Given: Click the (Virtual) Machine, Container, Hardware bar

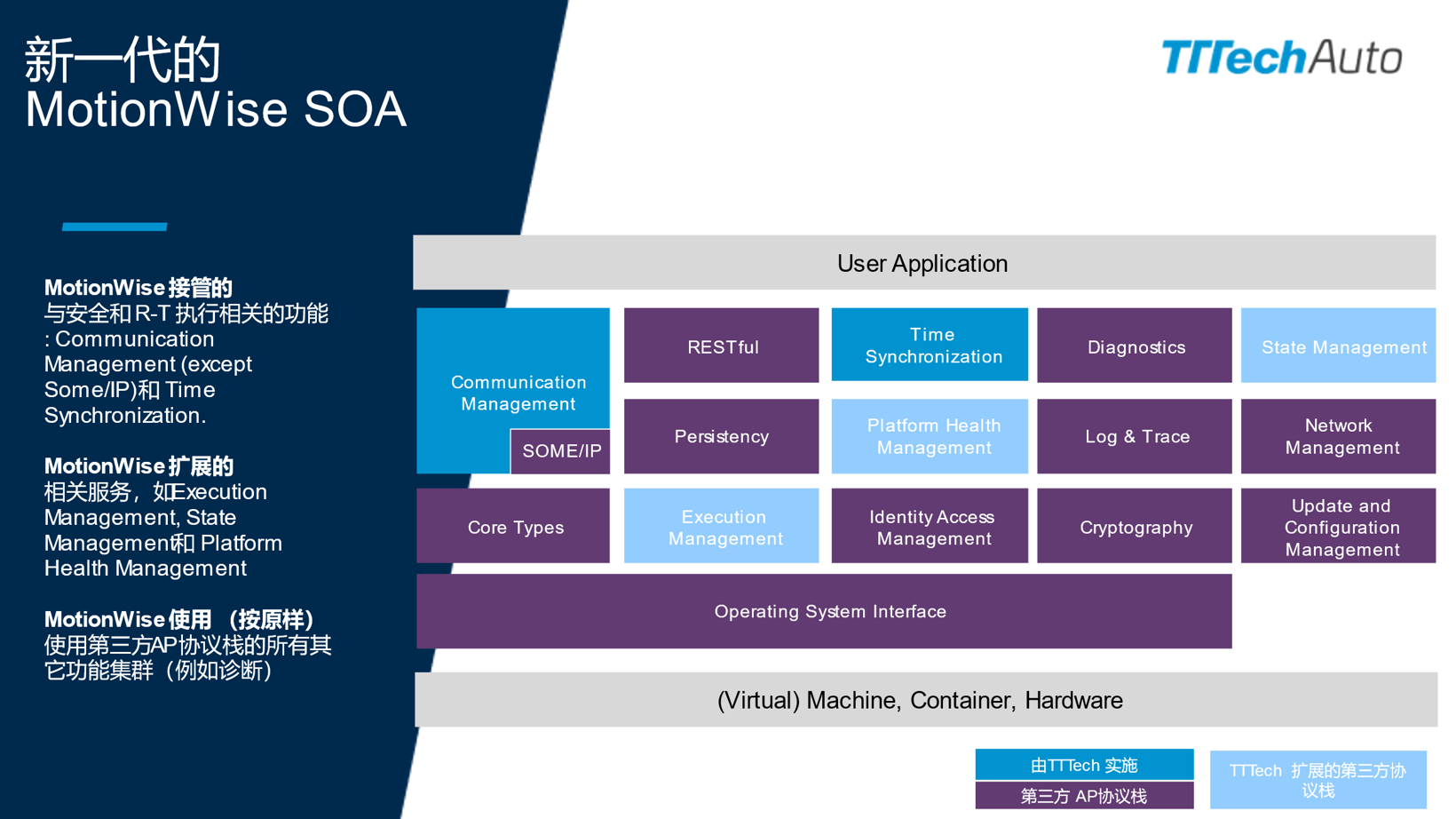Looking at the screenshot, I should pyautogui.click(x=926, y=700).
